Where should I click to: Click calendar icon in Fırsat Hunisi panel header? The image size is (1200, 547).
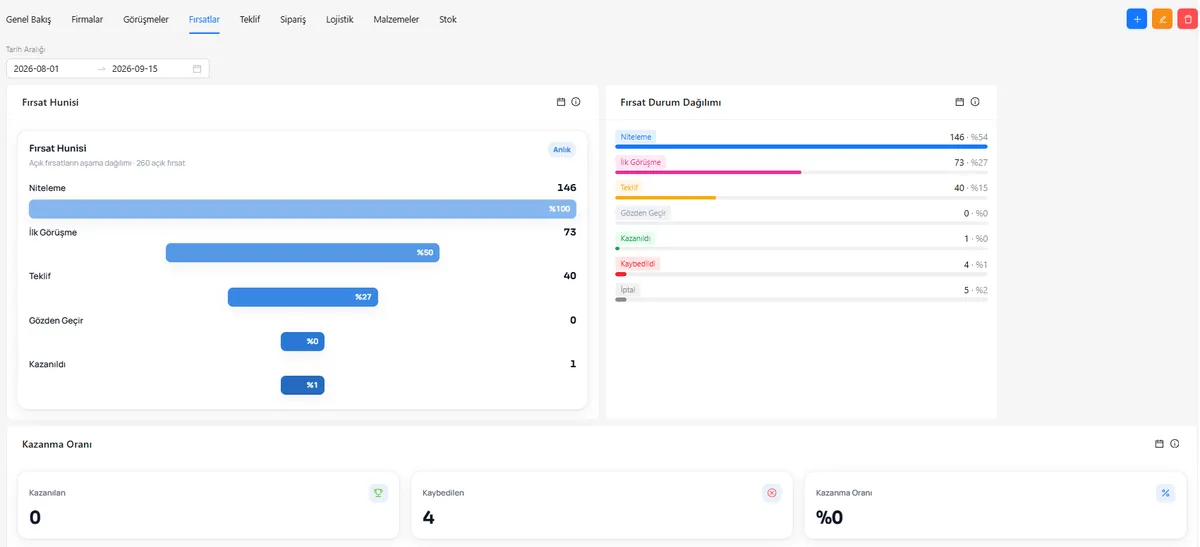(561, 102)
